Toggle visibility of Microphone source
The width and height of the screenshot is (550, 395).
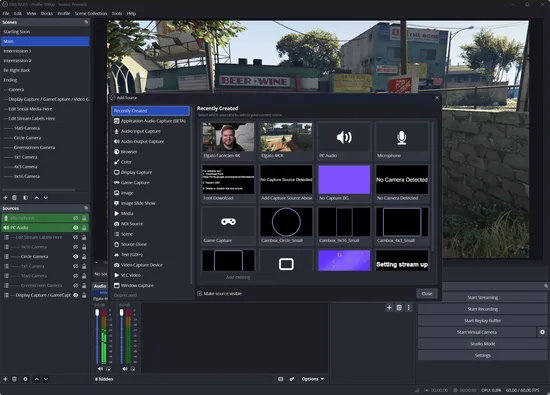[75, 218]
